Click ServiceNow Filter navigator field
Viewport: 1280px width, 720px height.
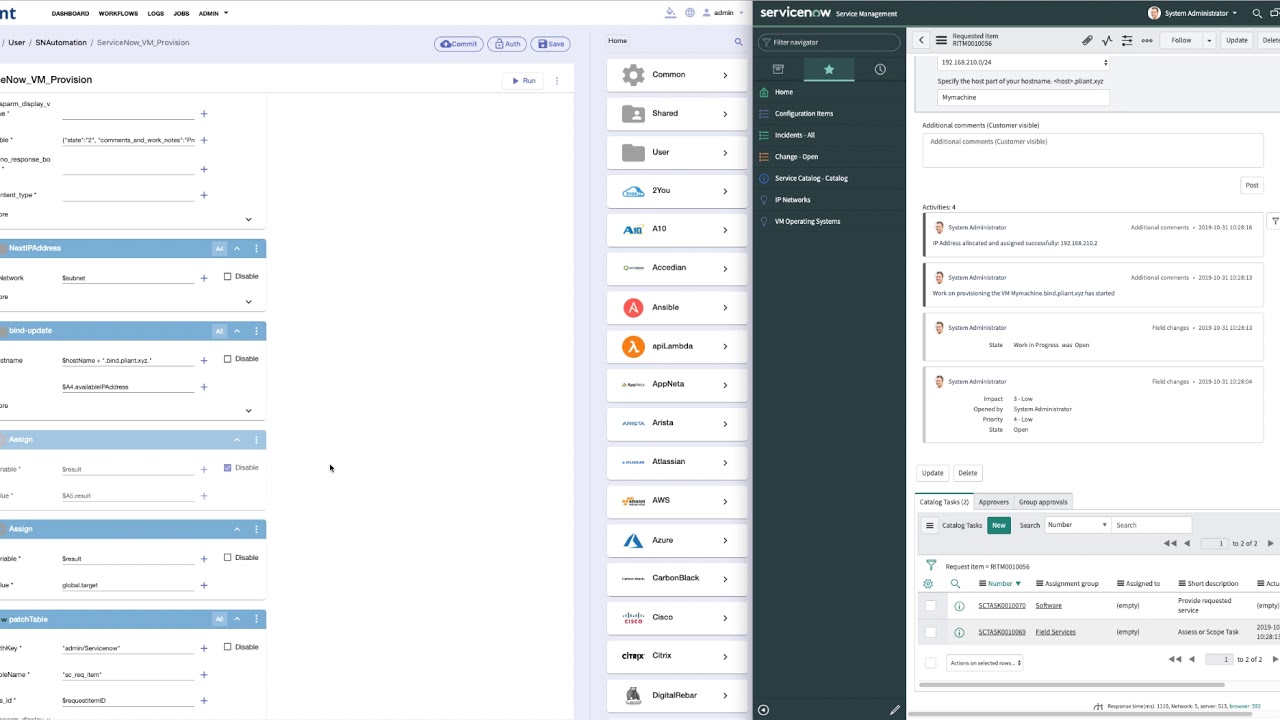point(829,42)
